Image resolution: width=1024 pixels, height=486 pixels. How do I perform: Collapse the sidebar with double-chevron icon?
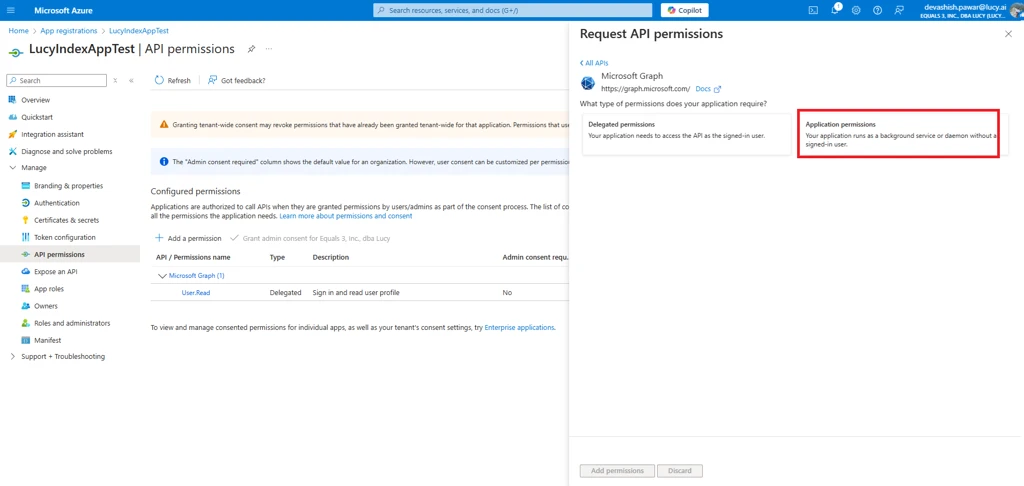(131, 80)
